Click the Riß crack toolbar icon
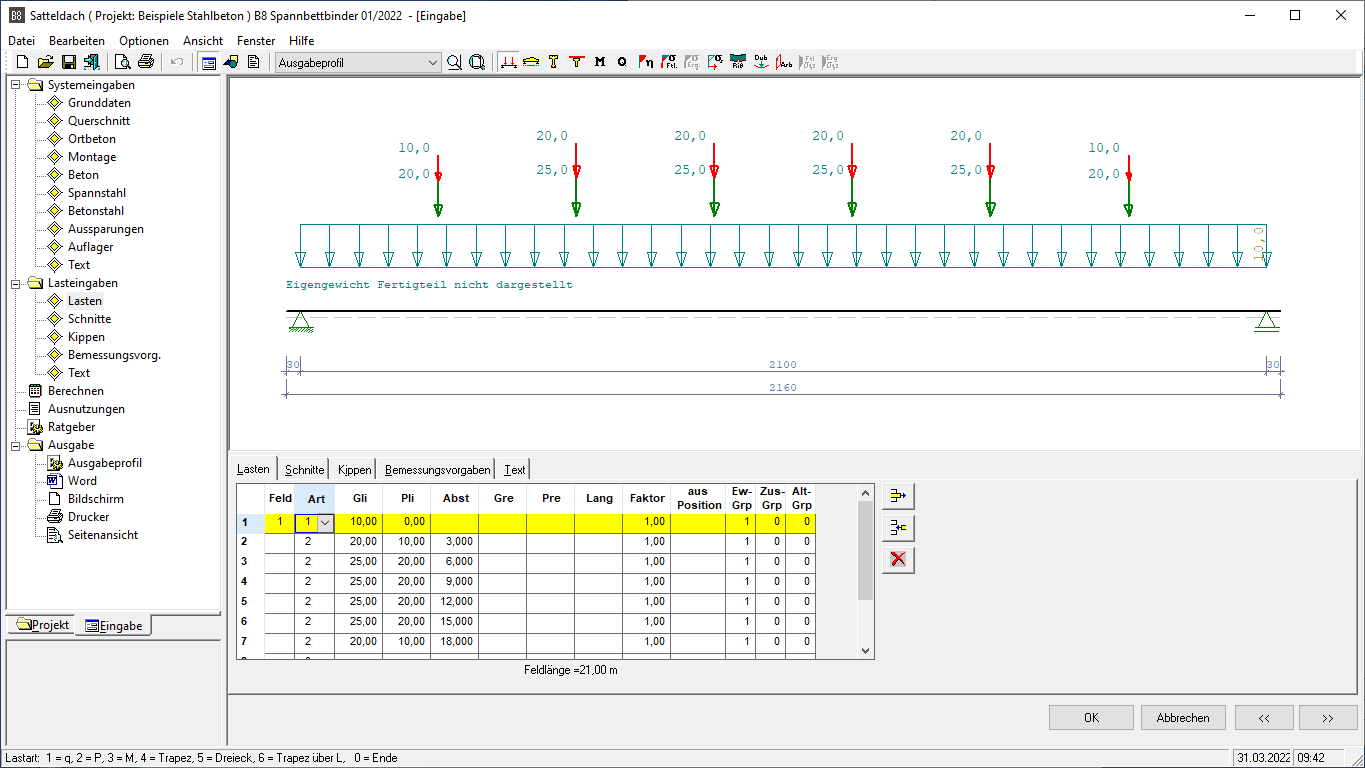1365x768 pixels. click(738, 62)
